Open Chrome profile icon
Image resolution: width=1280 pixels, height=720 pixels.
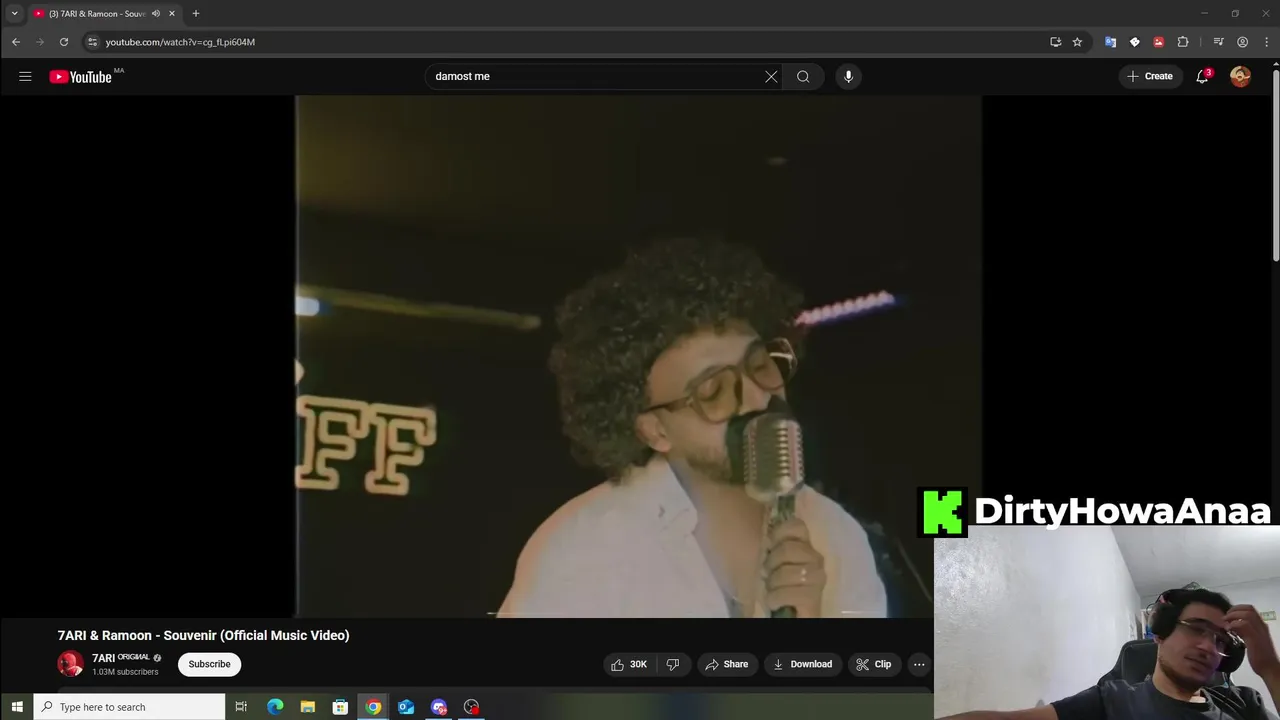[x=1242, y=42]
